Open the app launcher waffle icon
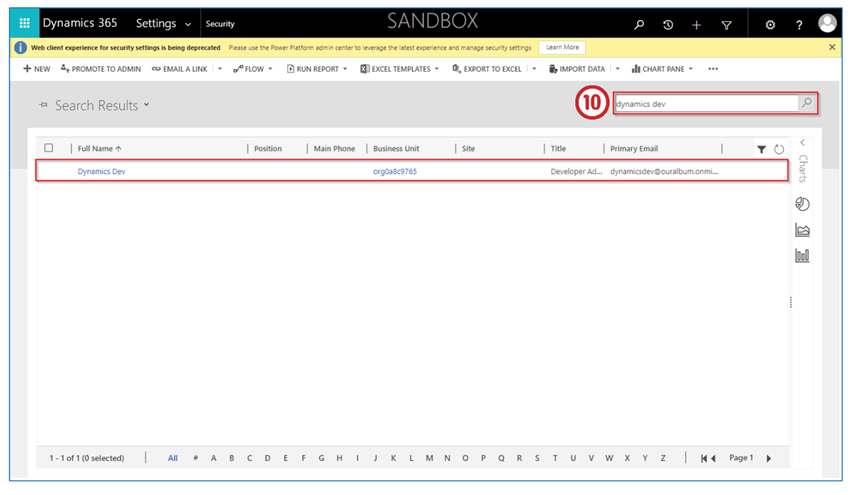The width and height of the screenshot is (856, 495). coord(25,23)
